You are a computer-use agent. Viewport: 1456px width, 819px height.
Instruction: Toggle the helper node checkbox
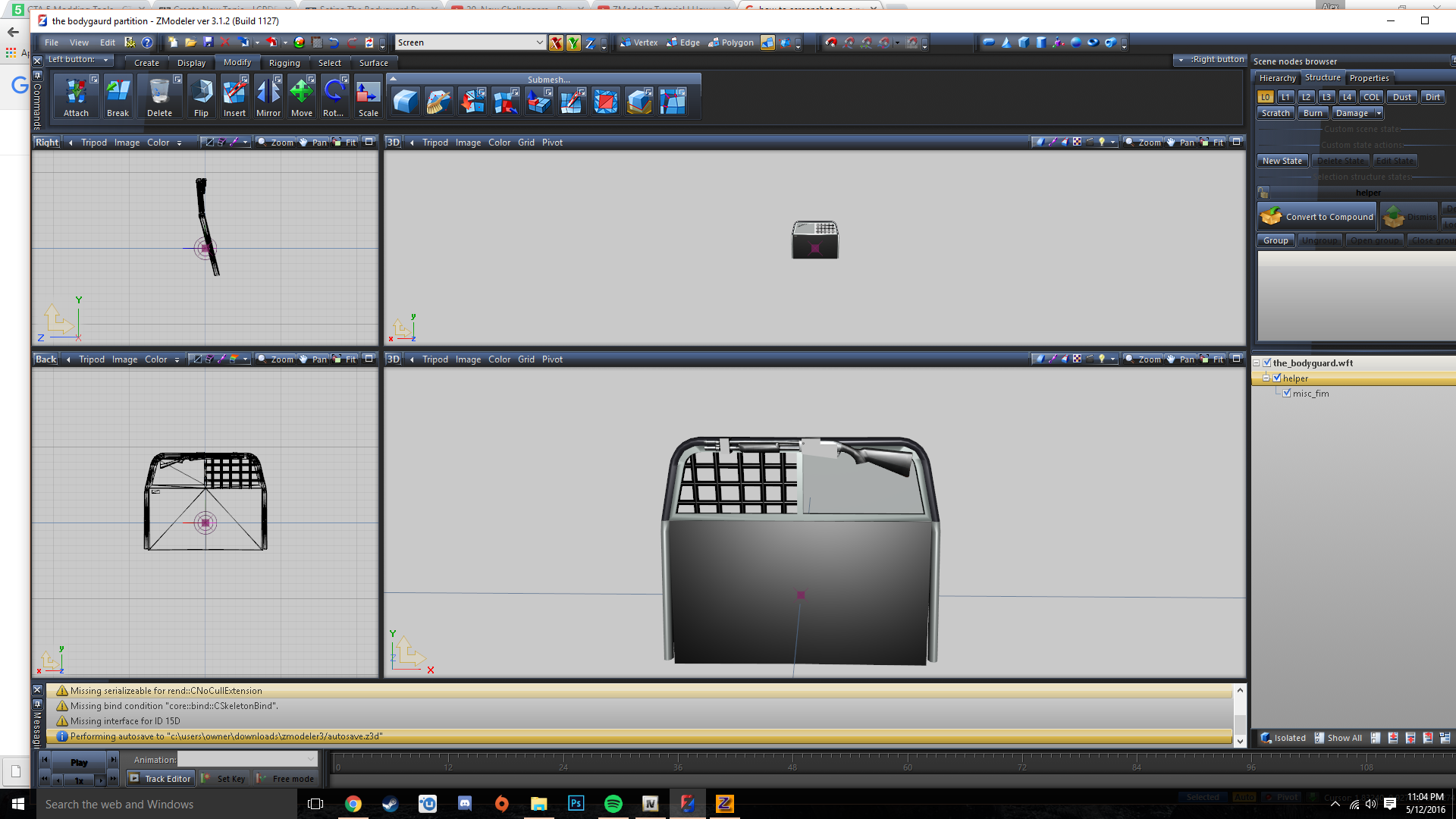coord(1277,378)
